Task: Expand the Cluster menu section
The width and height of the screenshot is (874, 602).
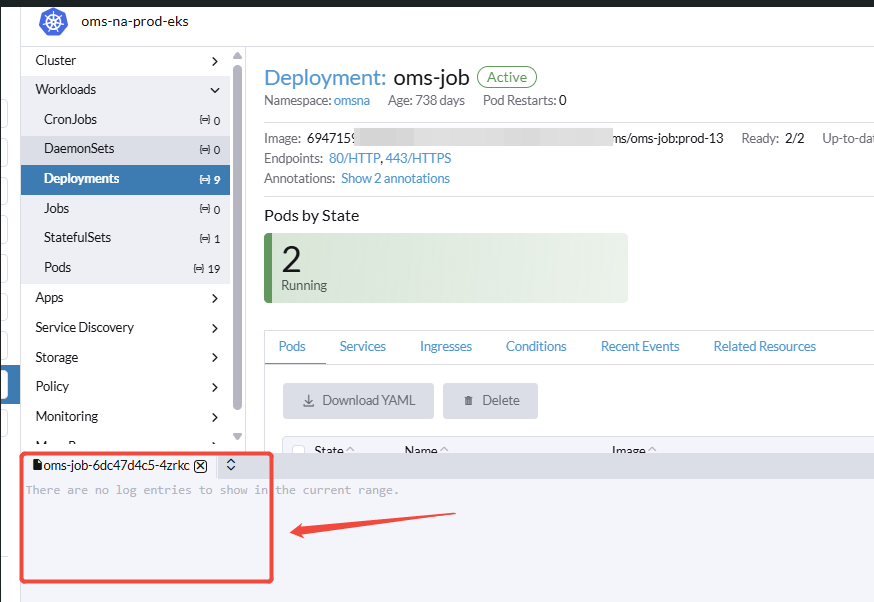Action: tap(214, 61)
